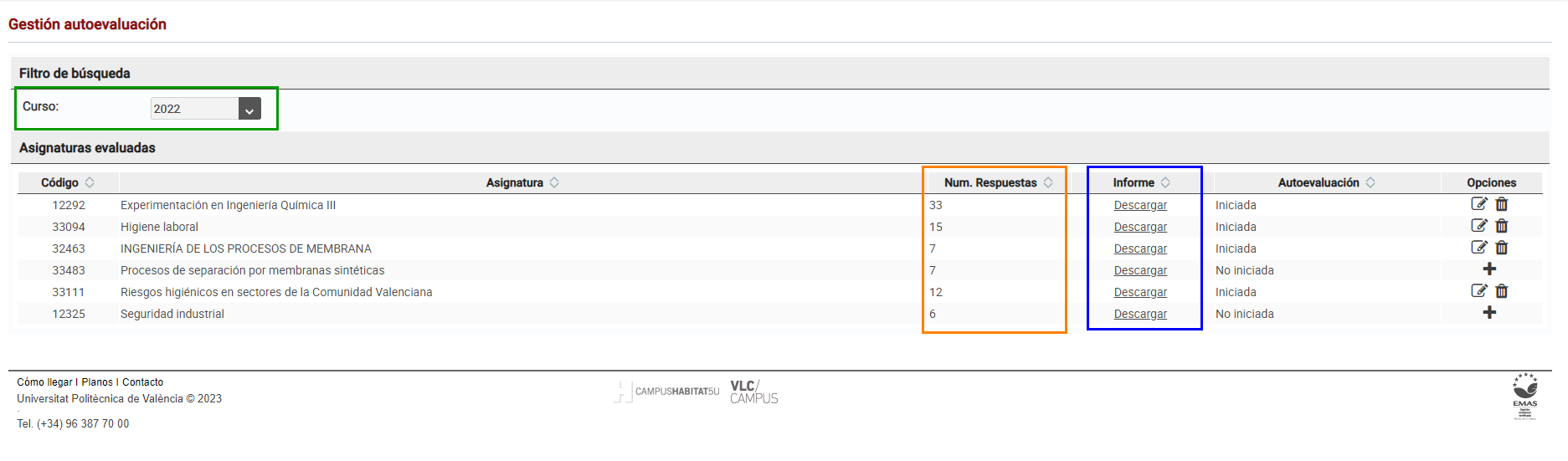The image size is (1568, 461).
Task: Delete autoevaluación for Experimentación en Ingeniería Química III
Action: pos(1502,204)
